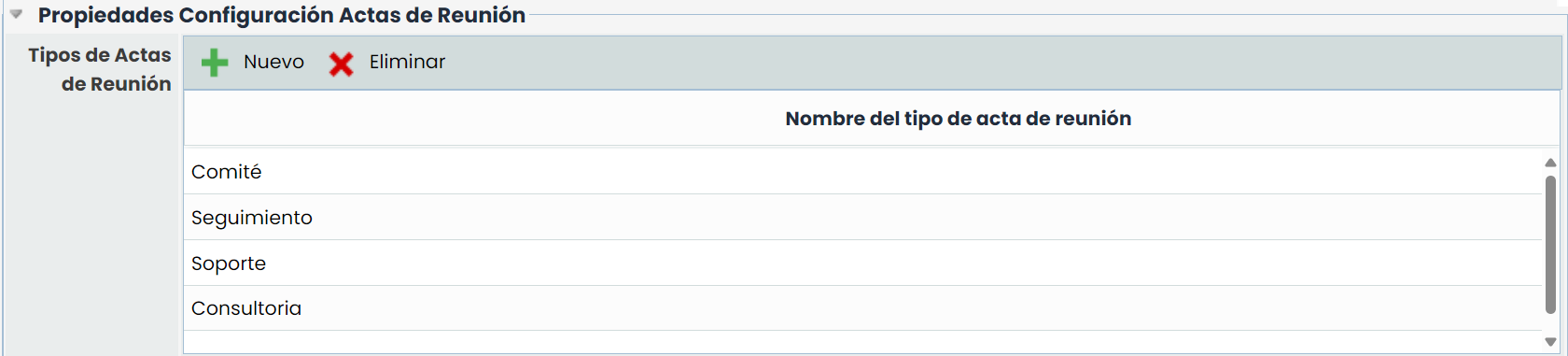Click the Eliminar text label

[407, 62]
